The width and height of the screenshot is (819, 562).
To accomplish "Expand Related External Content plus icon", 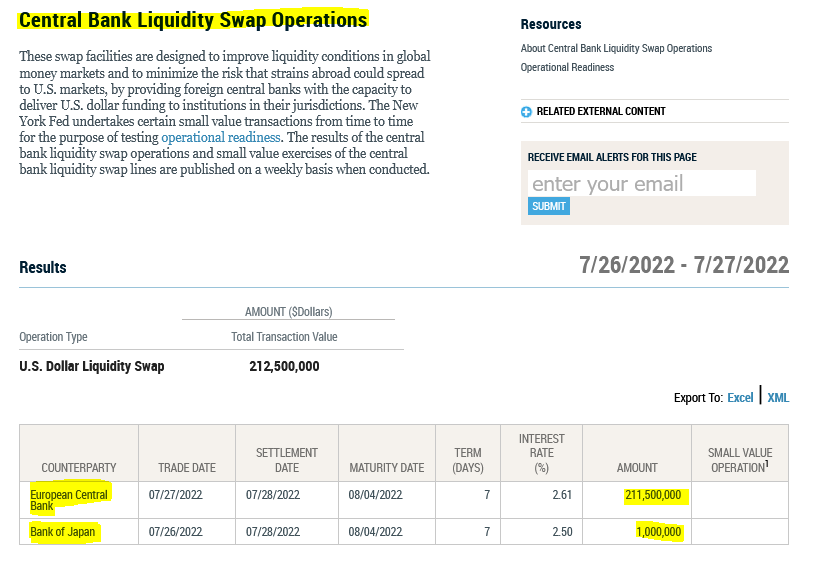I will click(x=526, y=112).
